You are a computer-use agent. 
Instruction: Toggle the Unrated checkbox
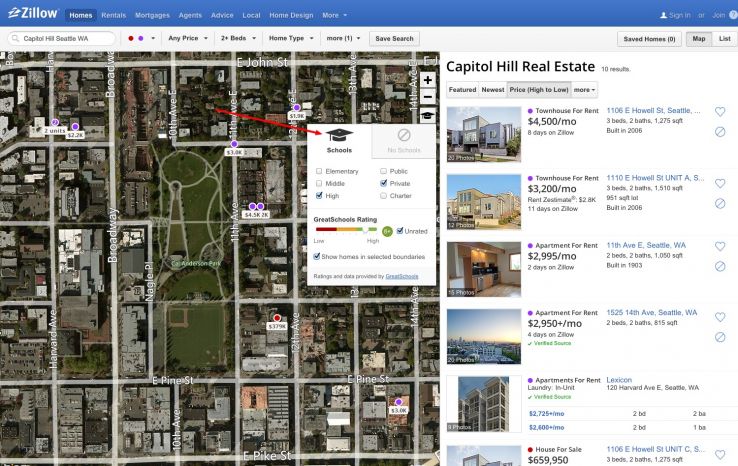point(400,231)
